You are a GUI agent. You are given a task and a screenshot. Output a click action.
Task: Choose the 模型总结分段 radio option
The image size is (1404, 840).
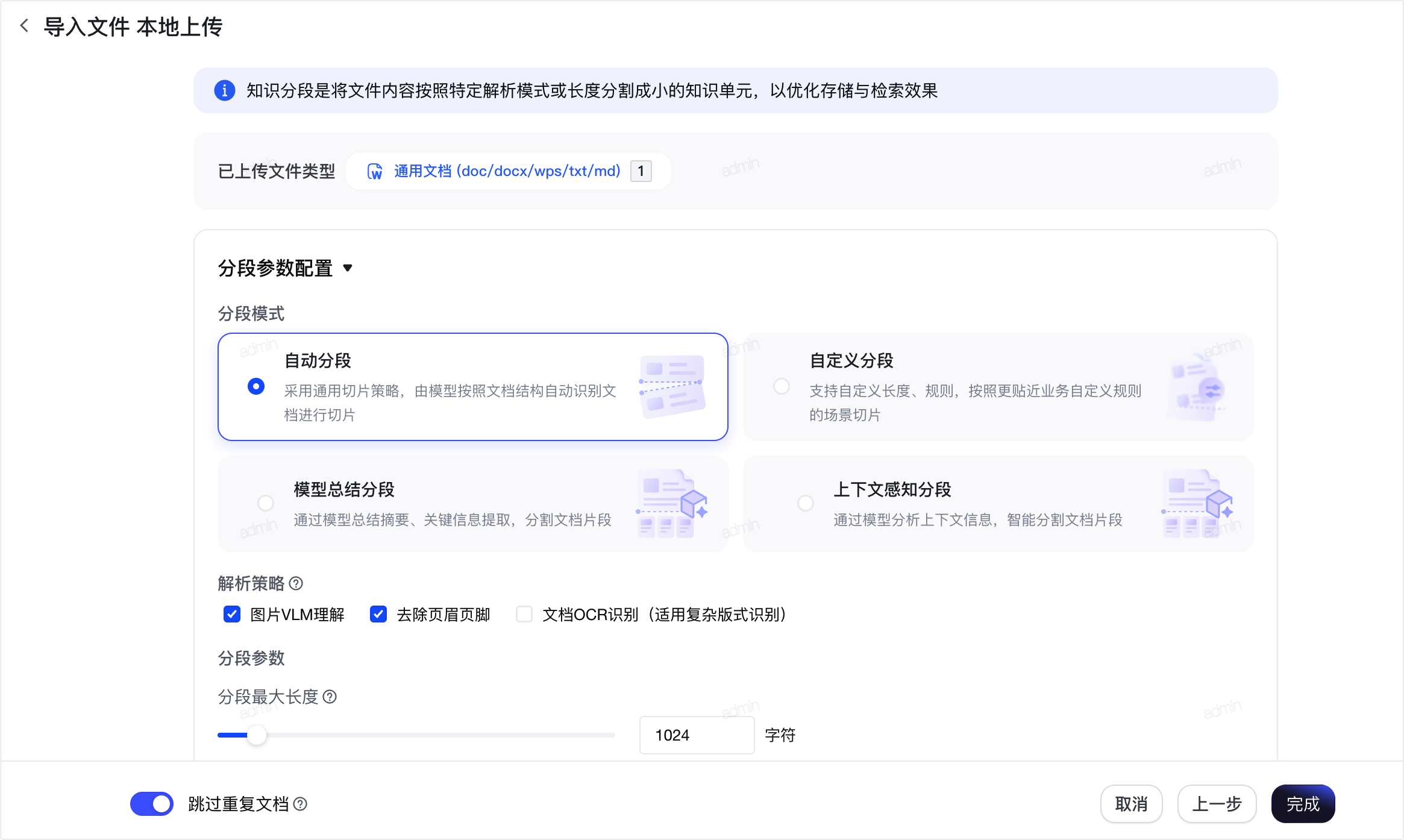coord(266,503)
